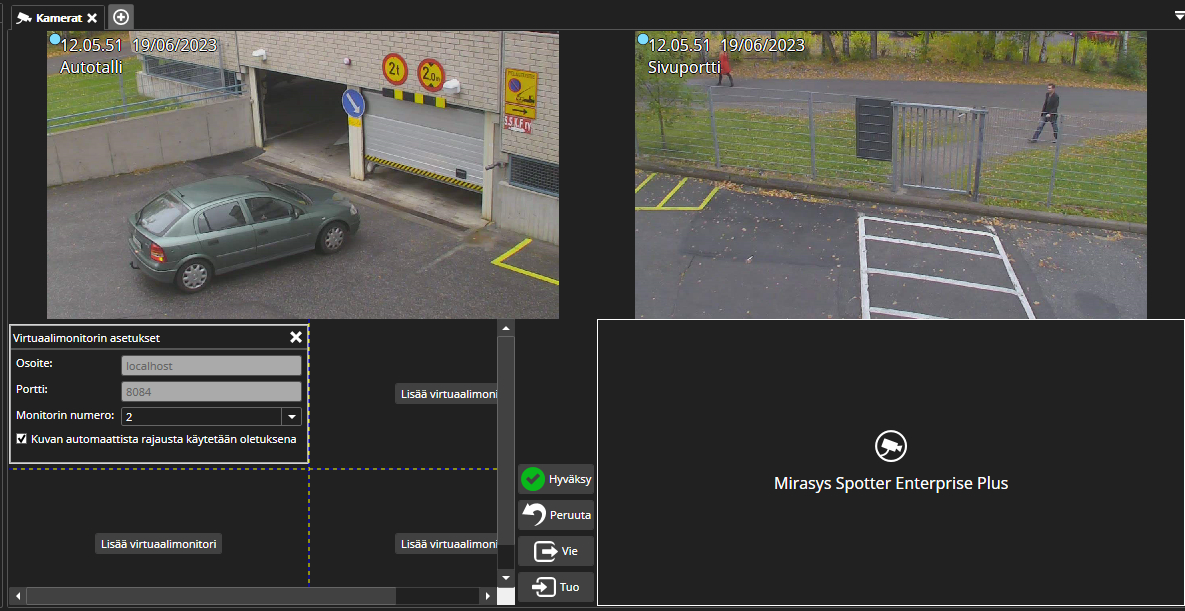The width and height of the screenshot is (1185, 611).
Task: Click the Tuo import icon
Action: click(x=544, y=587)
